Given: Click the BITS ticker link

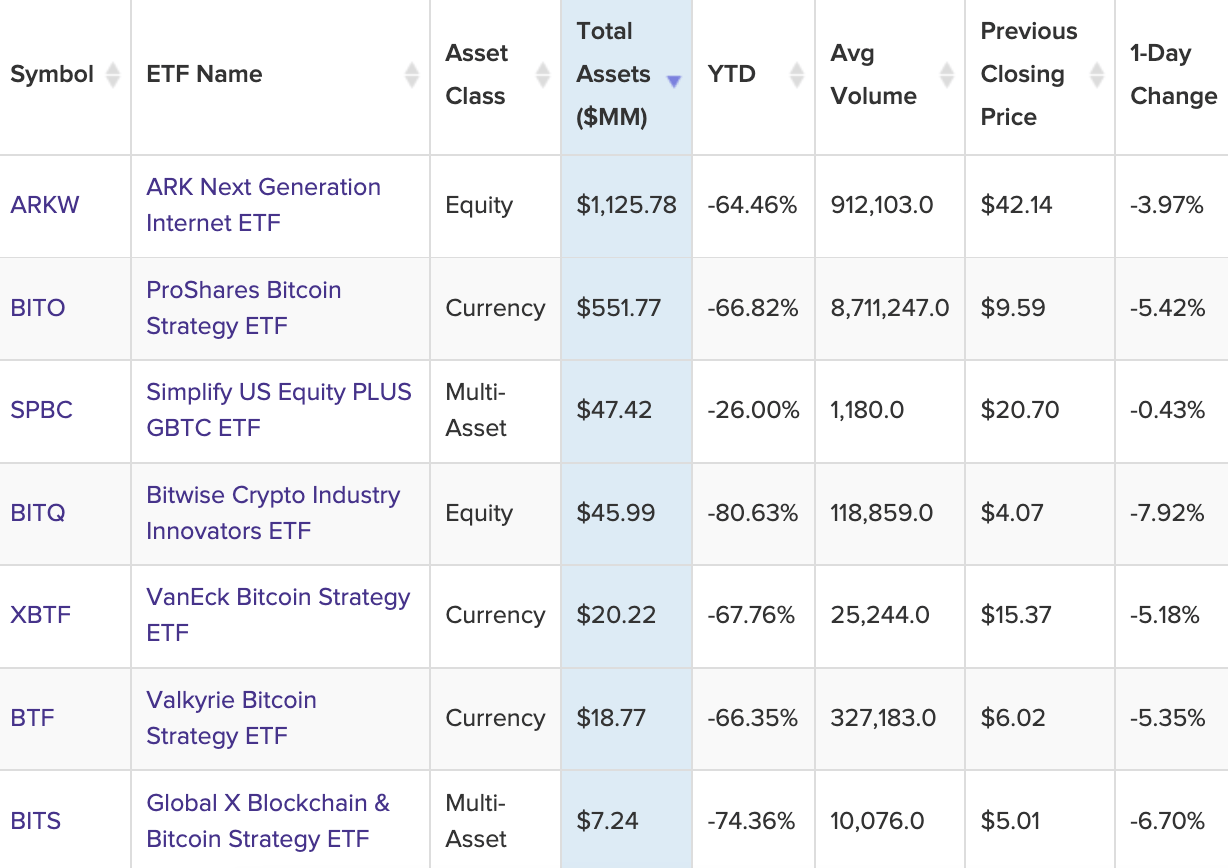Looking at the screenshot, I should tap(36, 820).
